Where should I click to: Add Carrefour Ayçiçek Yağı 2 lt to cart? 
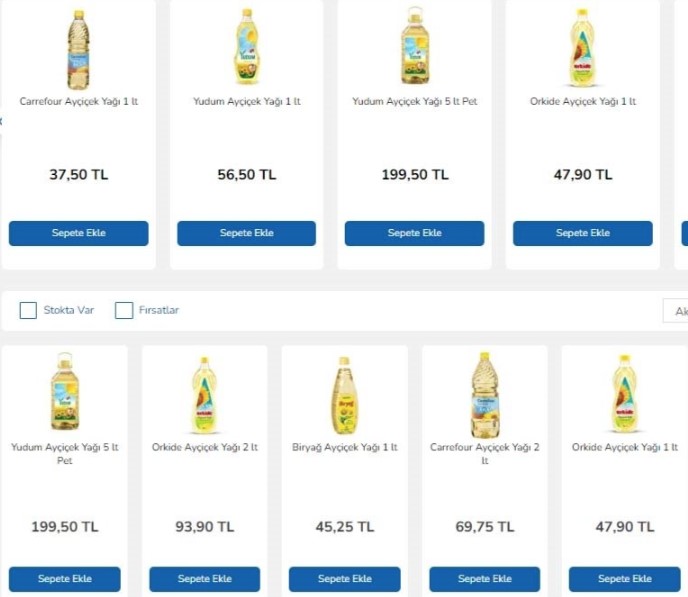484,579
